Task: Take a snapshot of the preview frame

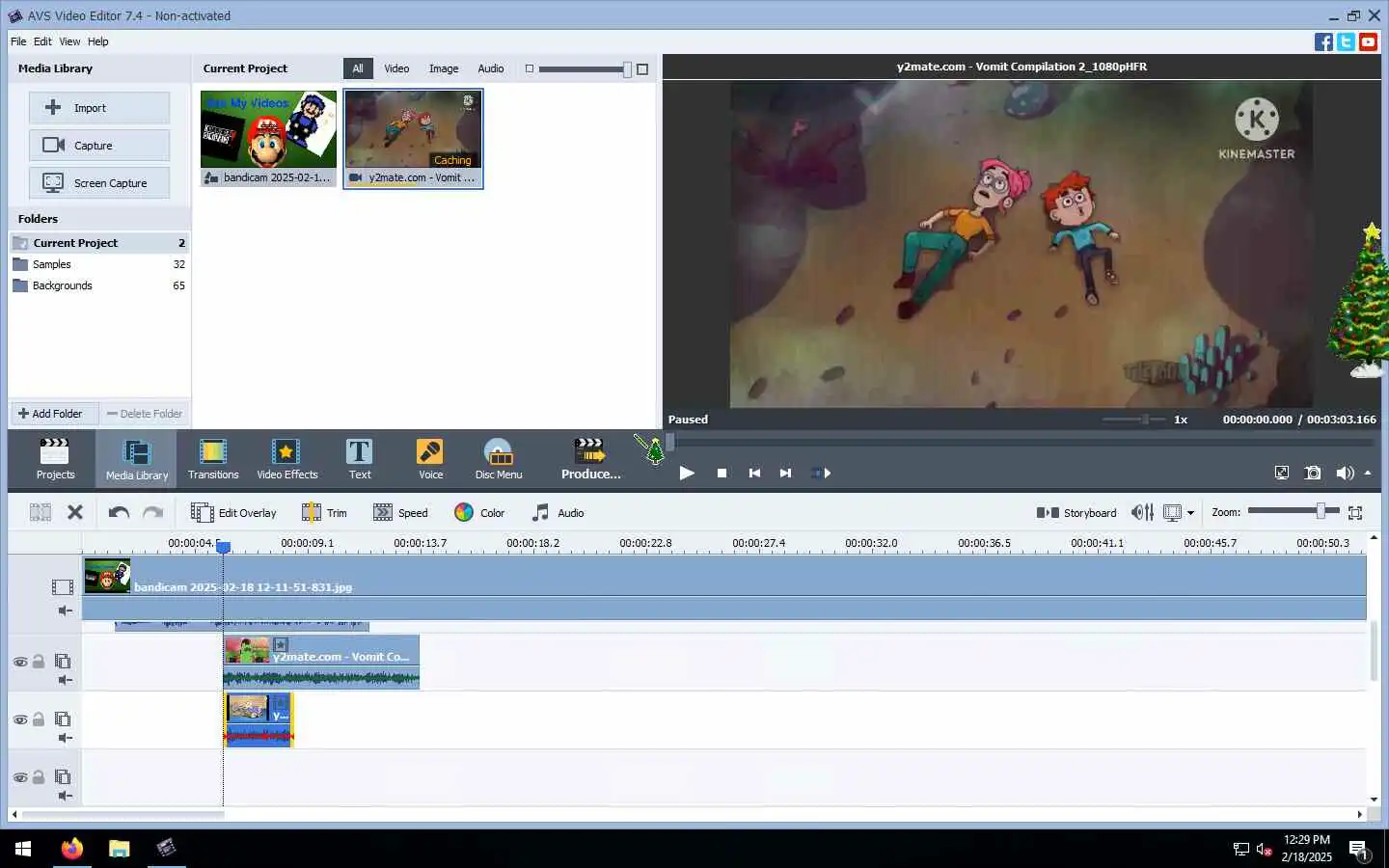Action: pos(1313,473)
